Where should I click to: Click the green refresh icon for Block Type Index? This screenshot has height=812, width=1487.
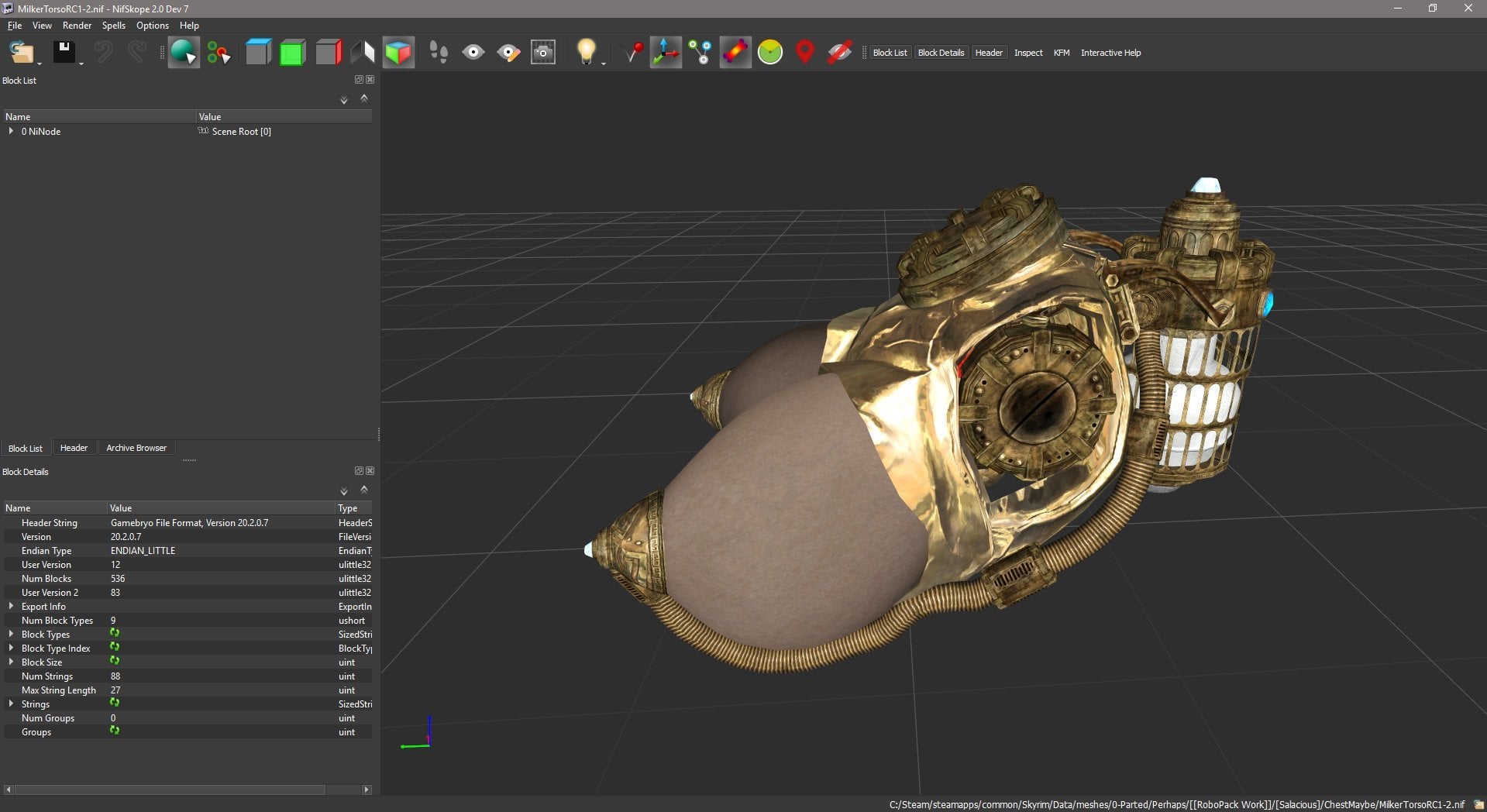pyautogui.click(x=115, y=647)
